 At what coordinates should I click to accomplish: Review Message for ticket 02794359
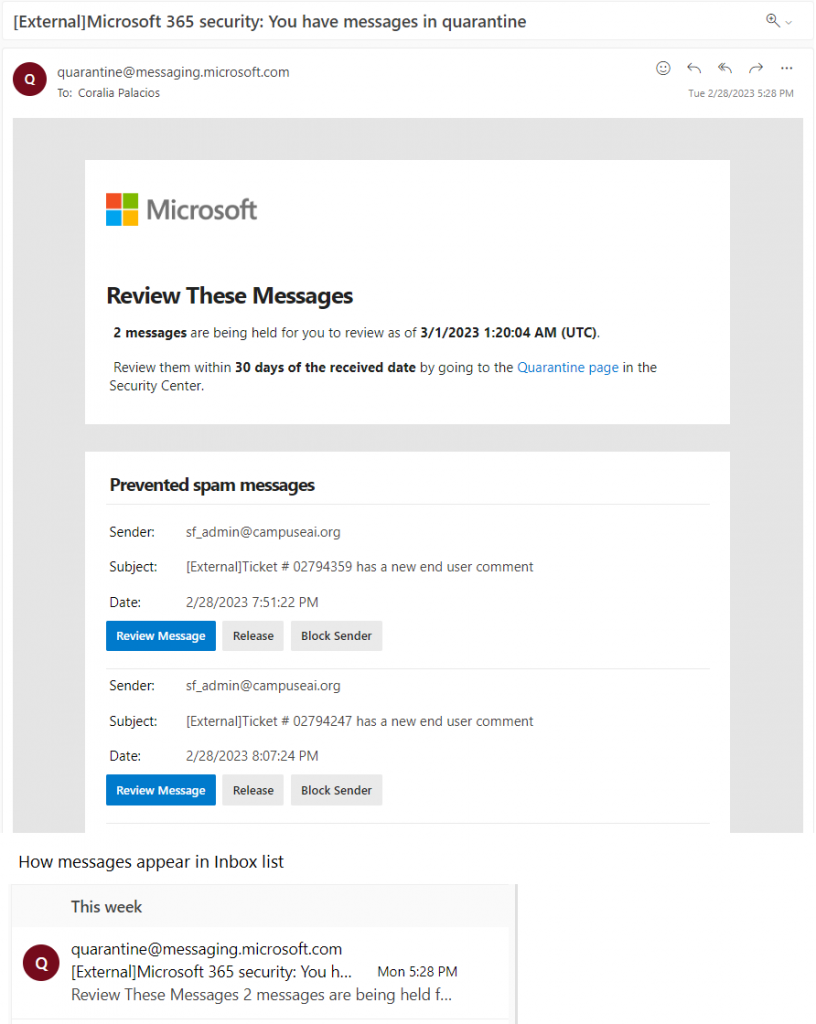pyautogui.click(x=161, y=636)
